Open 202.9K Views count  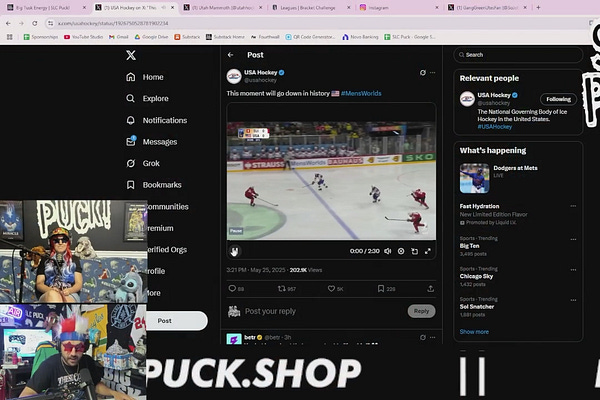306,270
